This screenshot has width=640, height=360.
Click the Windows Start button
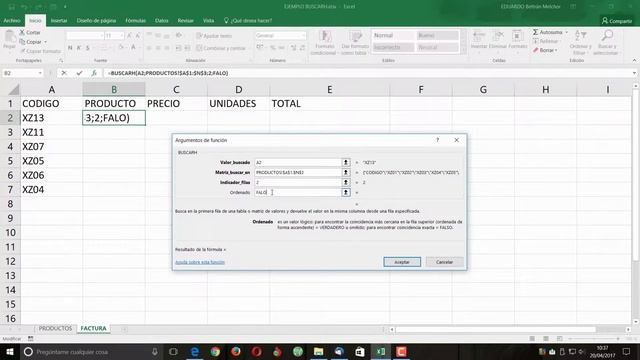tap(9, 352)
